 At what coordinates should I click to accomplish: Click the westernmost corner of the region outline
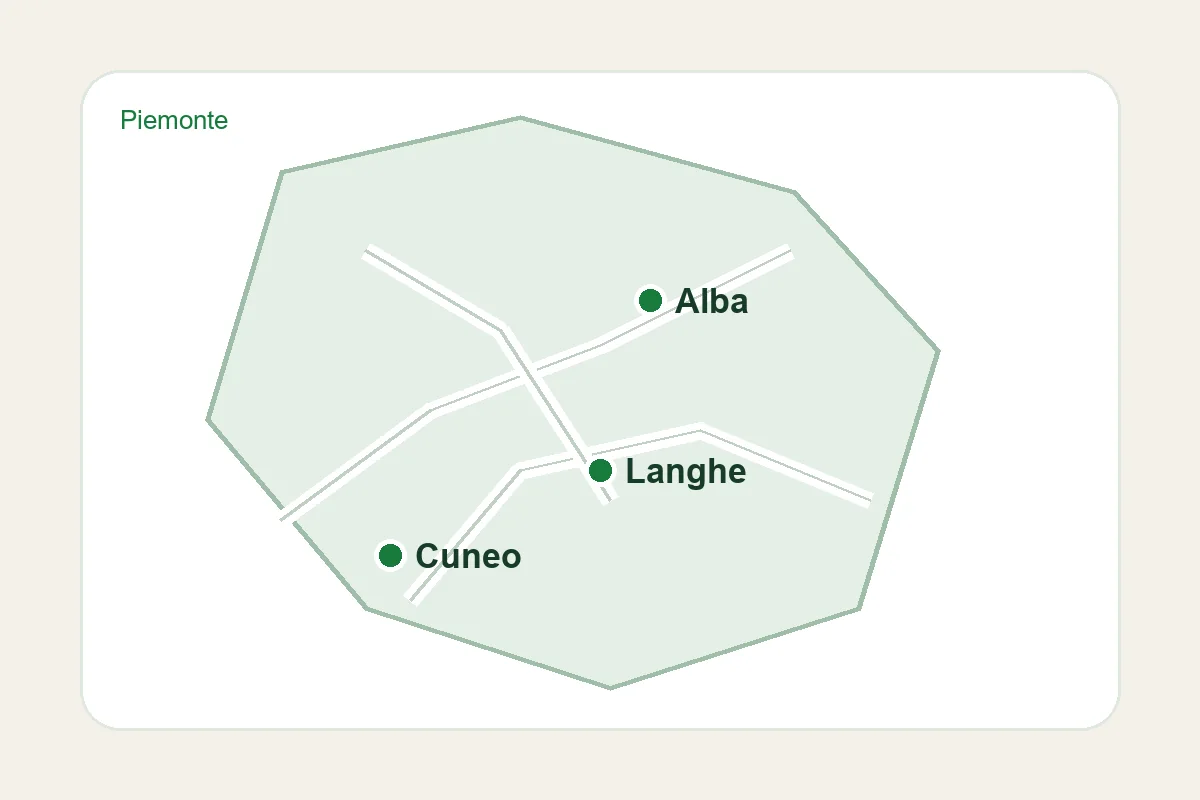208,419
